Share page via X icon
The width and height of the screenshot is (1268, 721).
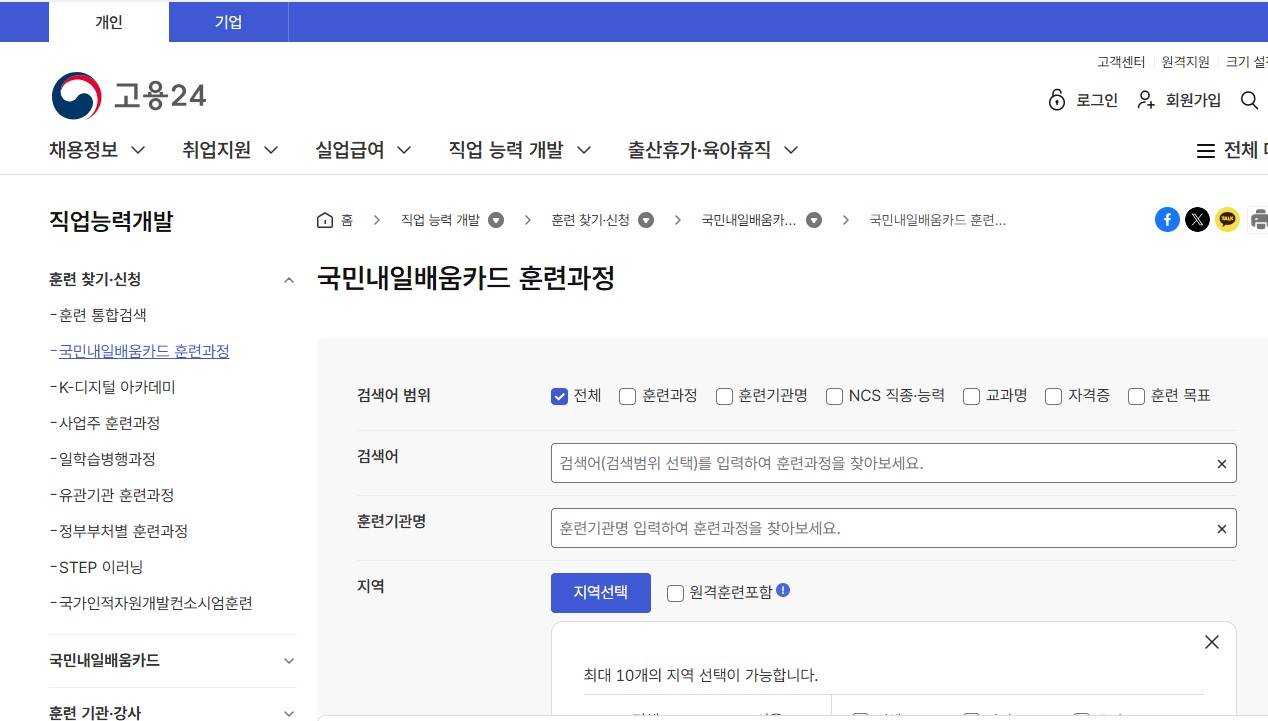pyautogui.click(x=1197, y=220)
